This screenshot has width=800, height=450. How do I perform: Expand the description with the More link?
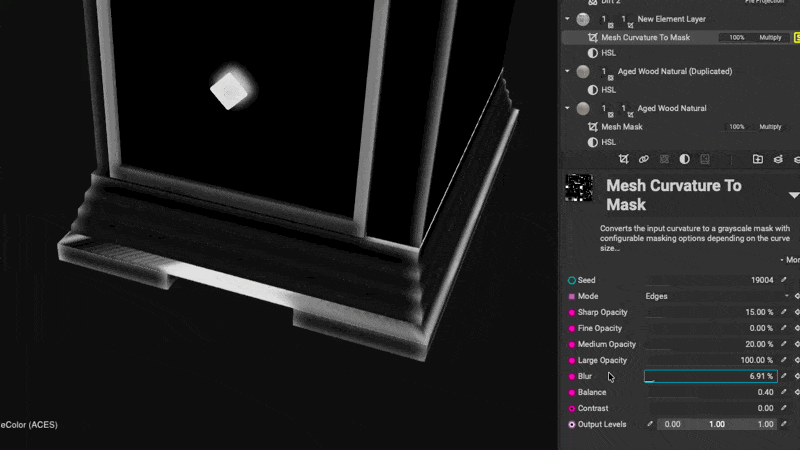(792, 259)
